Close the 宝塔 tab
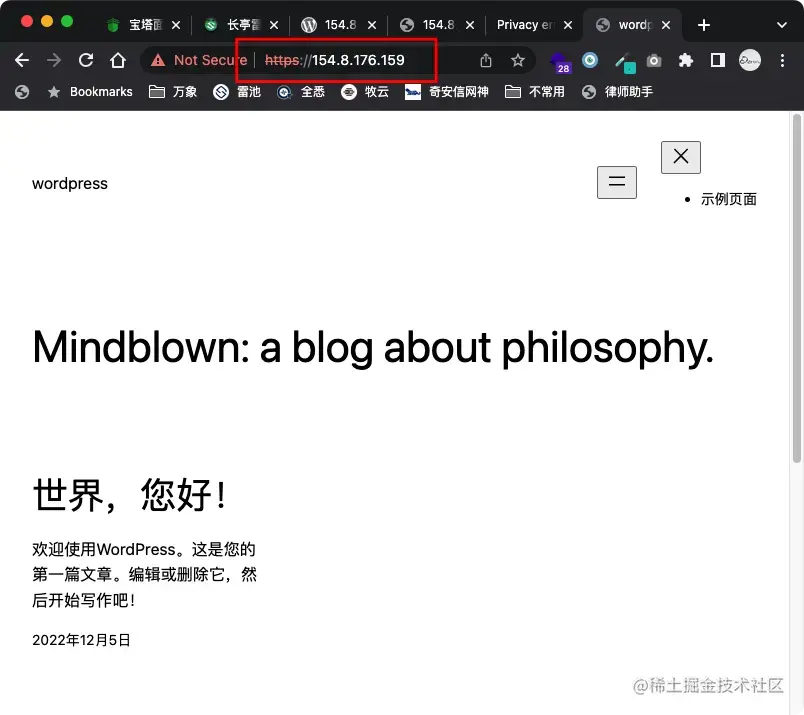 [176, 25]
